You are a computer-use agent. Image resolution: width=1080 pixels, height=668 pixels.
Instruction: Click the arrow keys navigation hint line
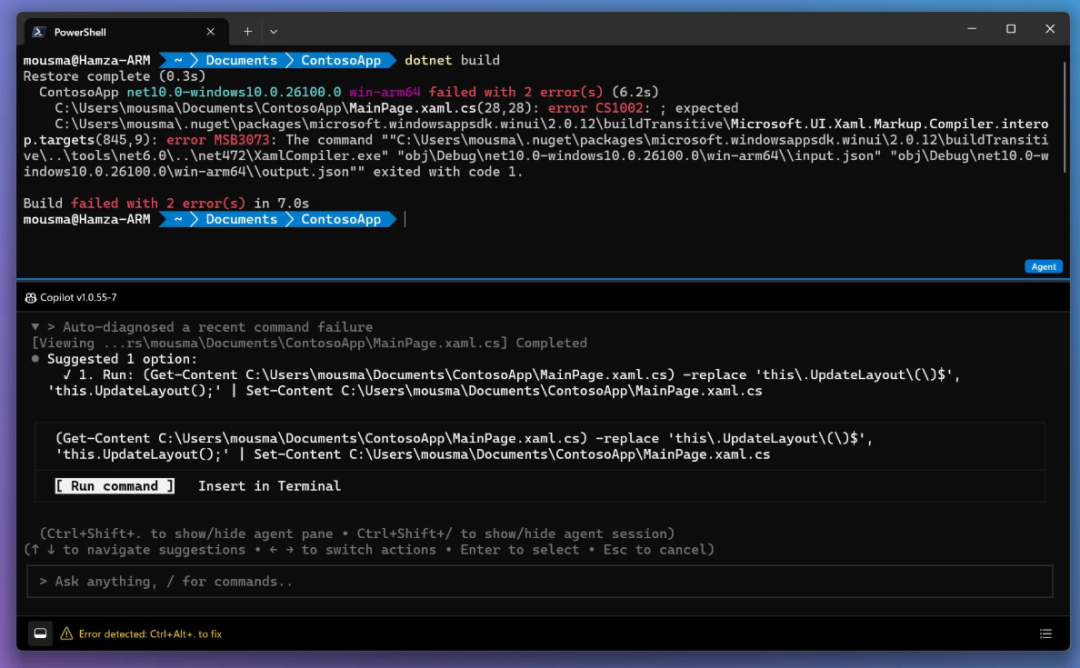369,550
